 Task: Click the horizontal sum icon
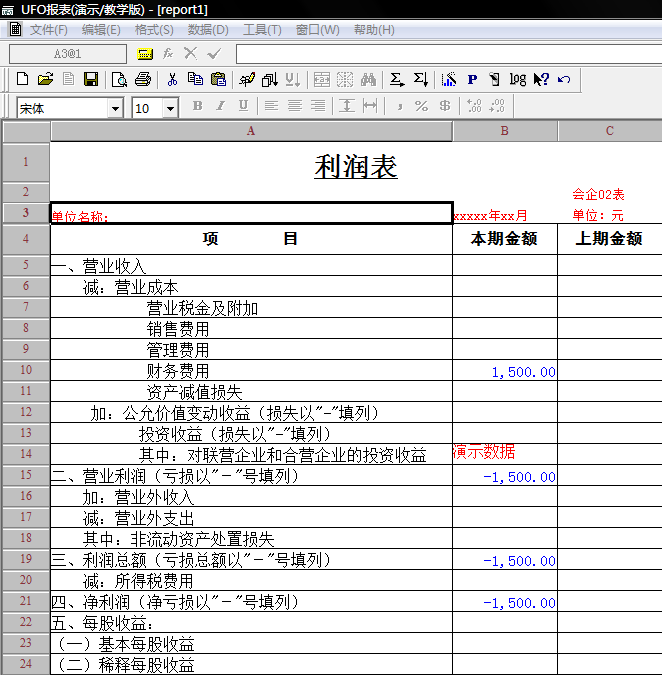tap(397, 79)
